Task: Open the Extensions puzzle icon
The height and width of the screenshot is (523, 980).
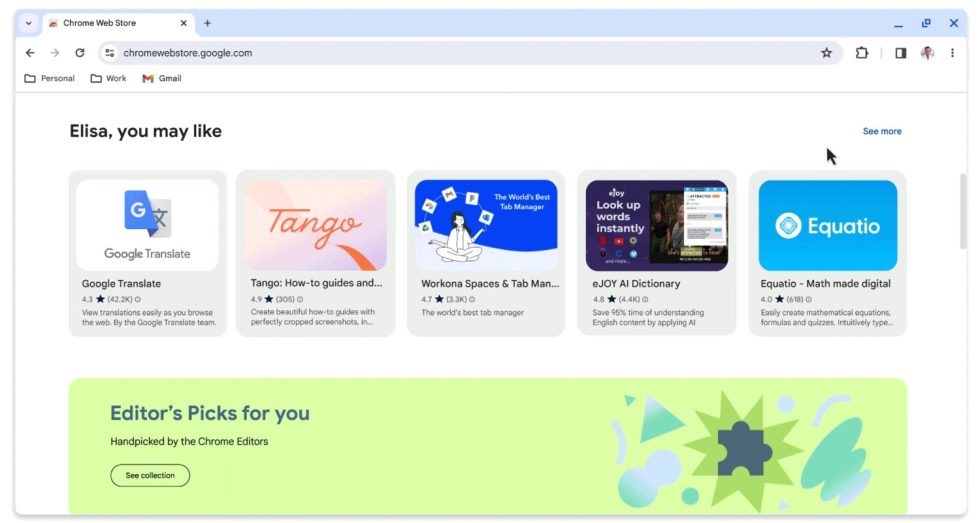Action: 862,53
